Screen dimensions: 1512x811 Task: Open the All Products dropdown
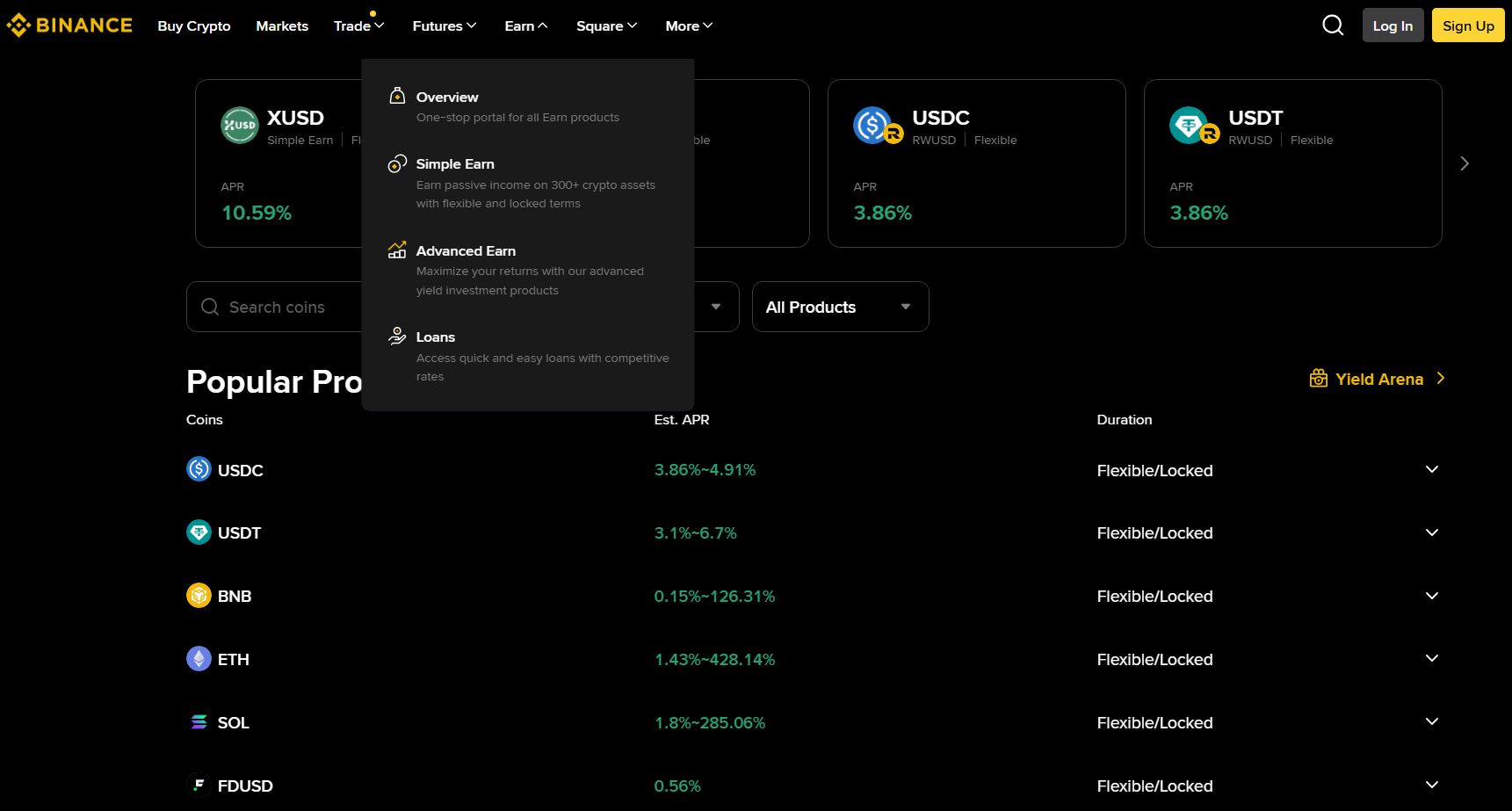(838, 307)
